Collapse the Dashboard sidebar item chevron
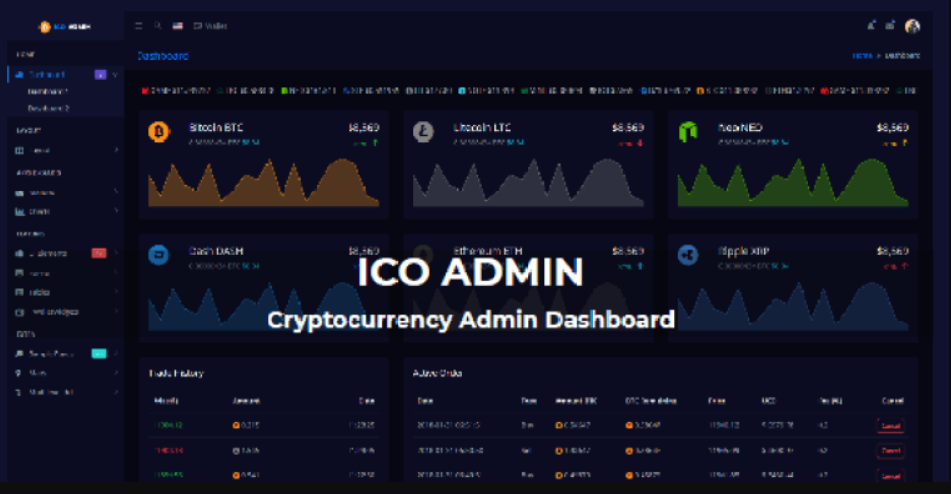Image resolution: width=951 pixels, height=494 pixels. point(115,75)
